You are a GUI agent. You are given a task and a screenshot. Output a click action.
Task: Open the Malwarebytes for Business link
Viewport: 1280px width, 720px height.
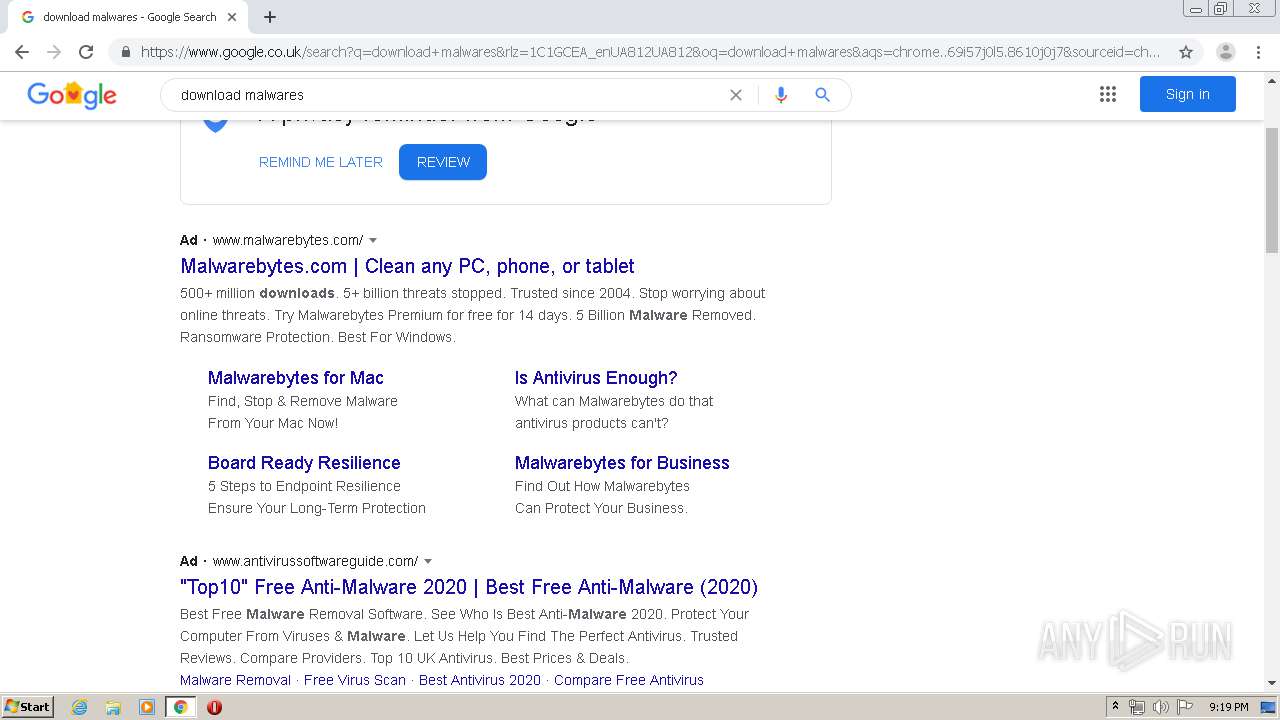tap(622, 463)
